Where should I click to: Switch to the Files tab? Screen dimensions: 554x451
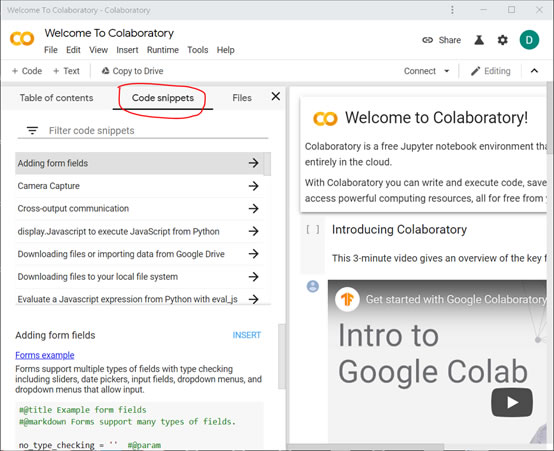coord(242,98)
